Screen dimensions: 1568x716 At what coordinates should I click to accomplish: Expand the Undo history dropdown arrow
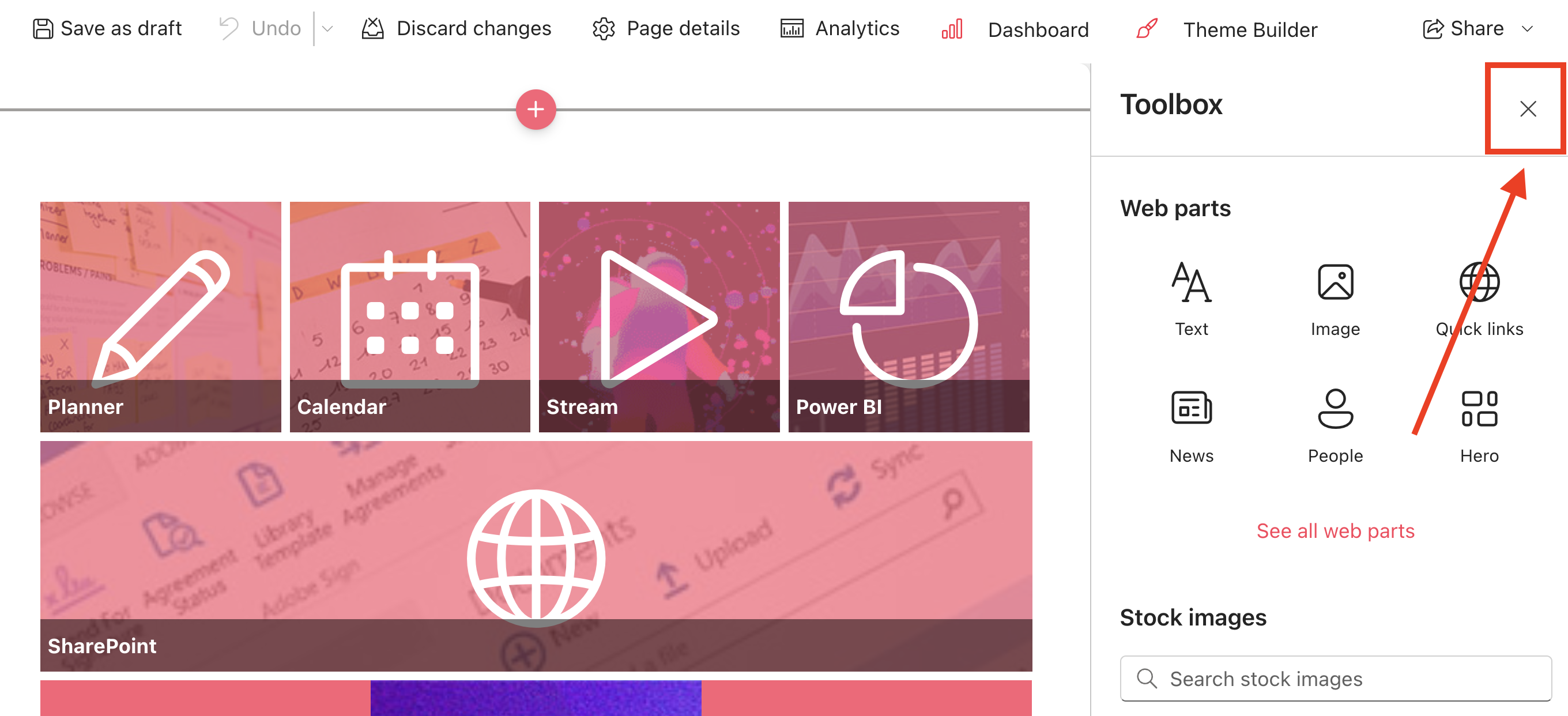click(x=327, y=29)
